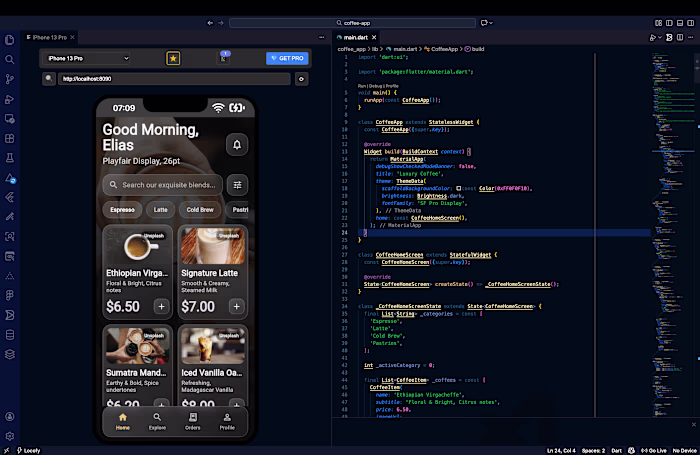Expand the run button dropdown arrow
This screenshot has width=700, height=455.
click(x=660, y=38)
